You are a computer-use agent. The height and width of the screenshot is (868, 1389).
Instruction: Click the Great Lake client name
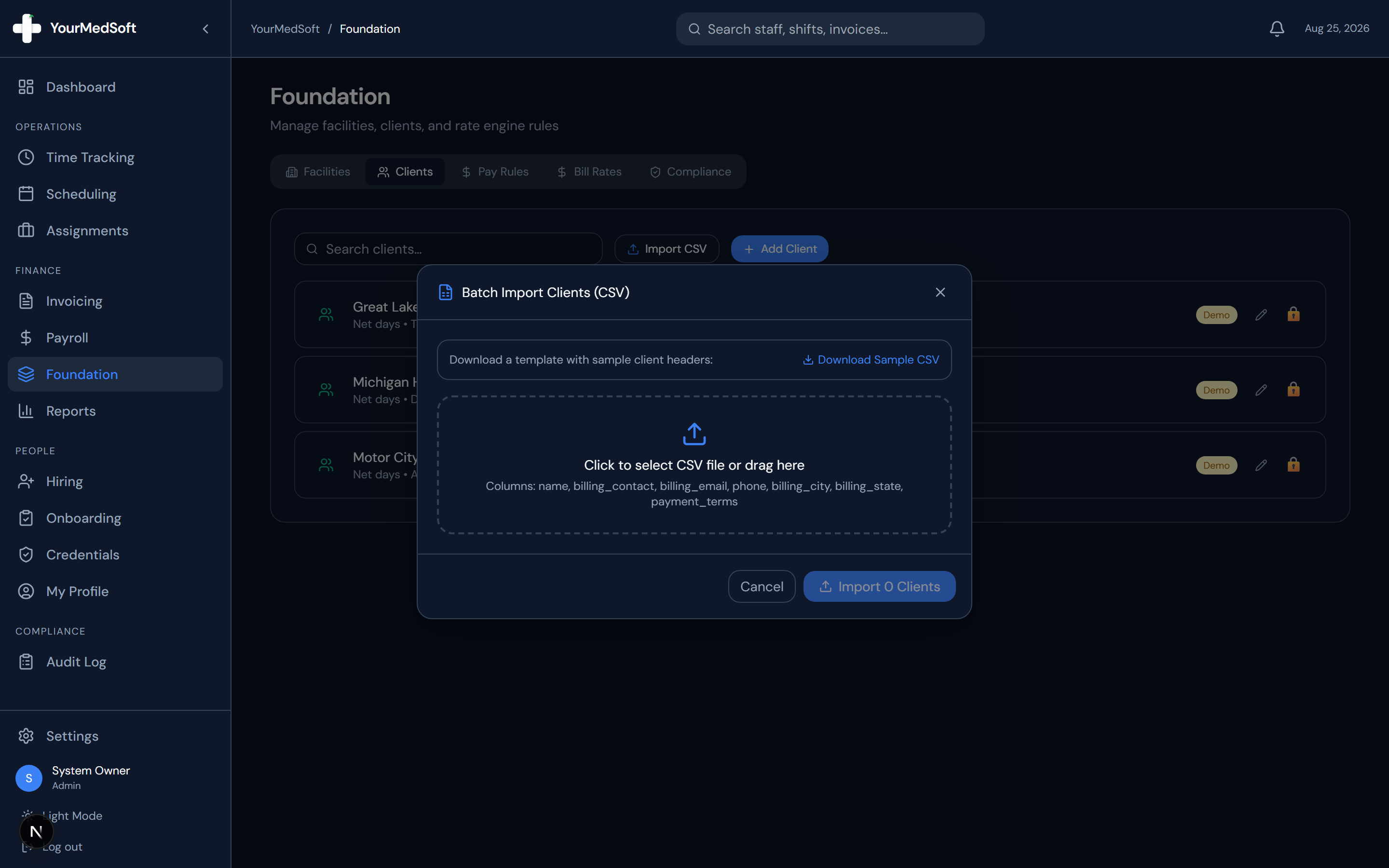coord(385,307)
